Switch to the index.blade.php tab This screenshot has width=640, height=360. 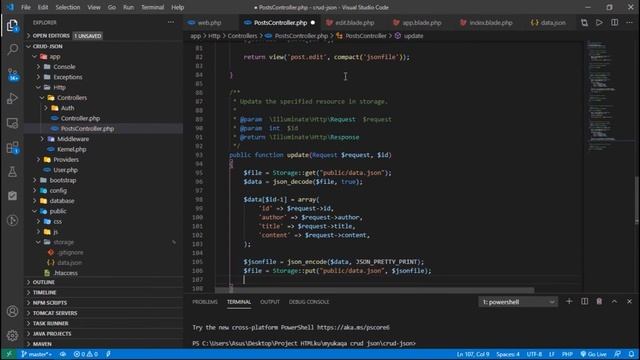pyautogui.click(x=490, y=23)
